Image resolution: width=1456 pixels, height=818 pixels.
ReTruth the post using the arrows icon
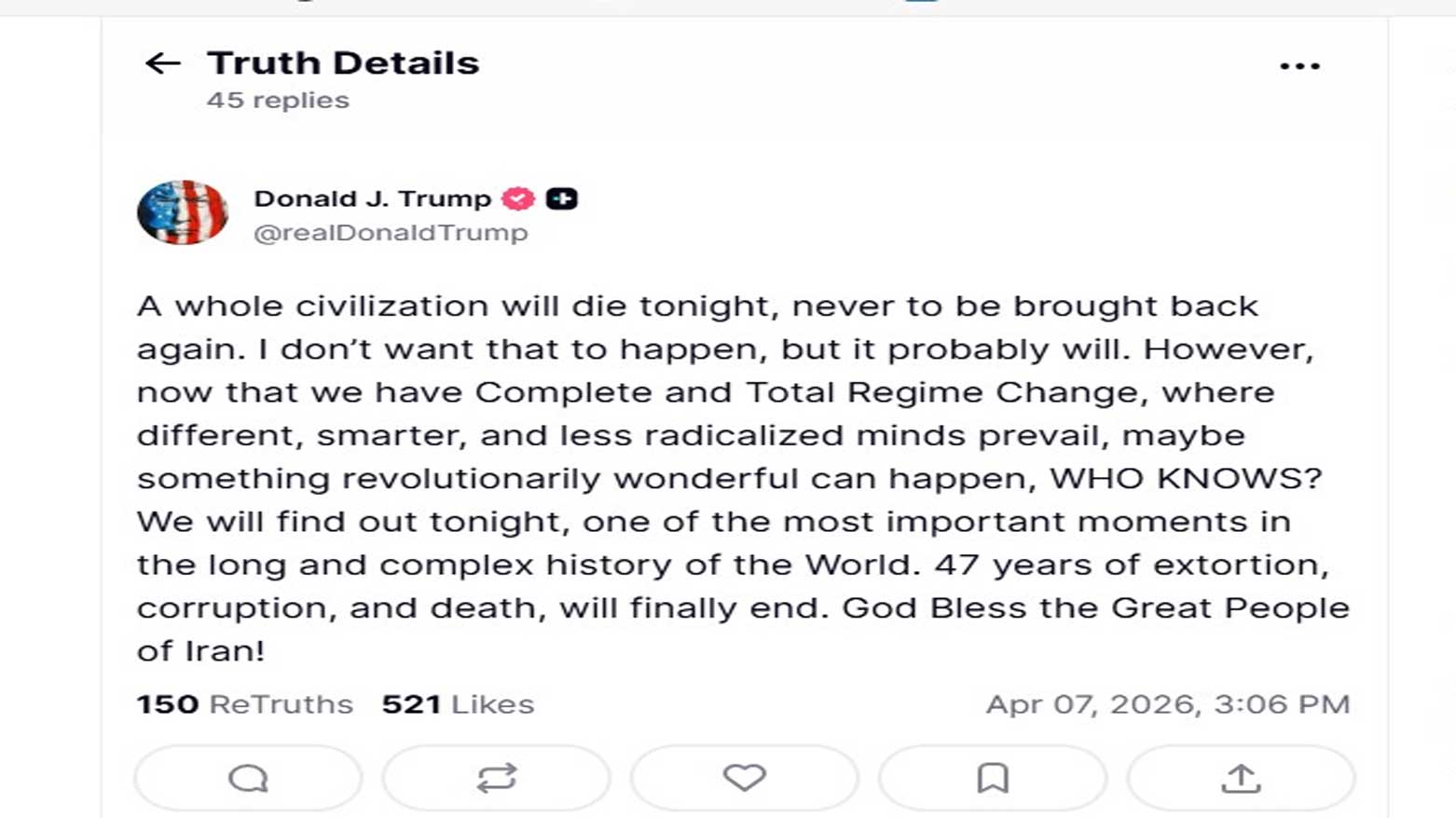[x=496, y=778]
